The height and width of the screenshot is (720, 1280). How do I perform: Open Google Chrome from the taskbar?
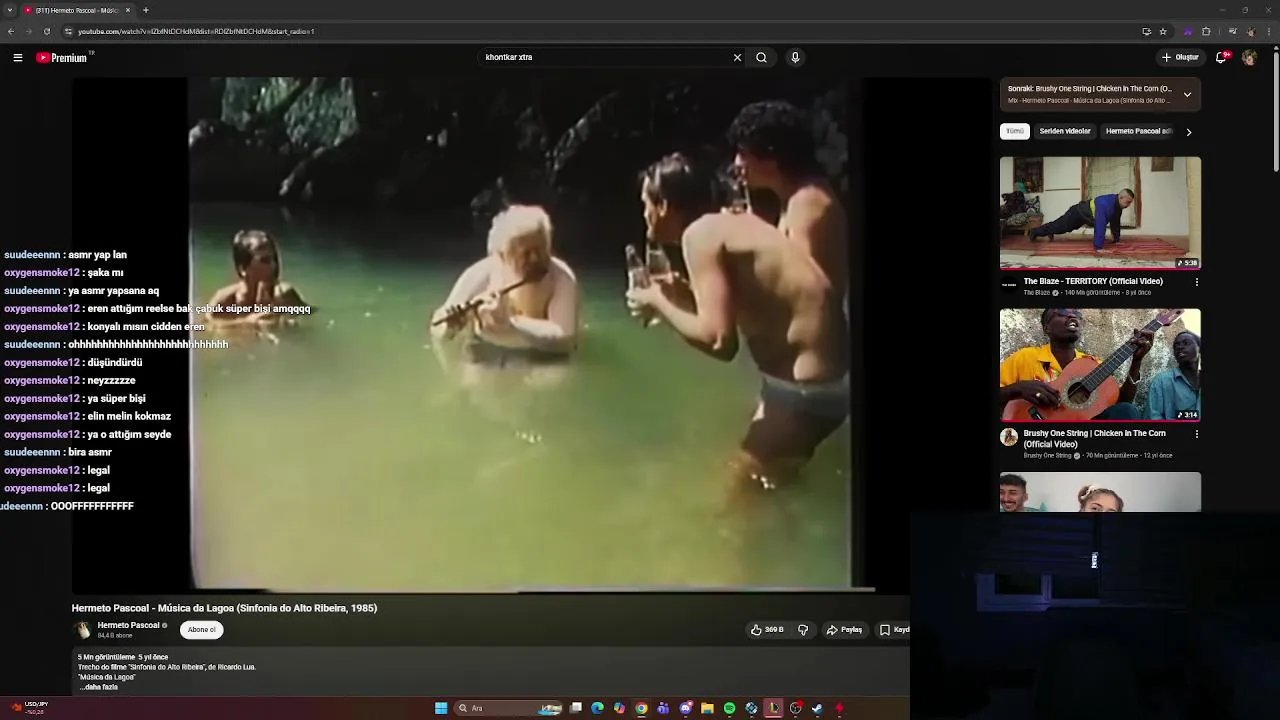click(x=641, y=708)
